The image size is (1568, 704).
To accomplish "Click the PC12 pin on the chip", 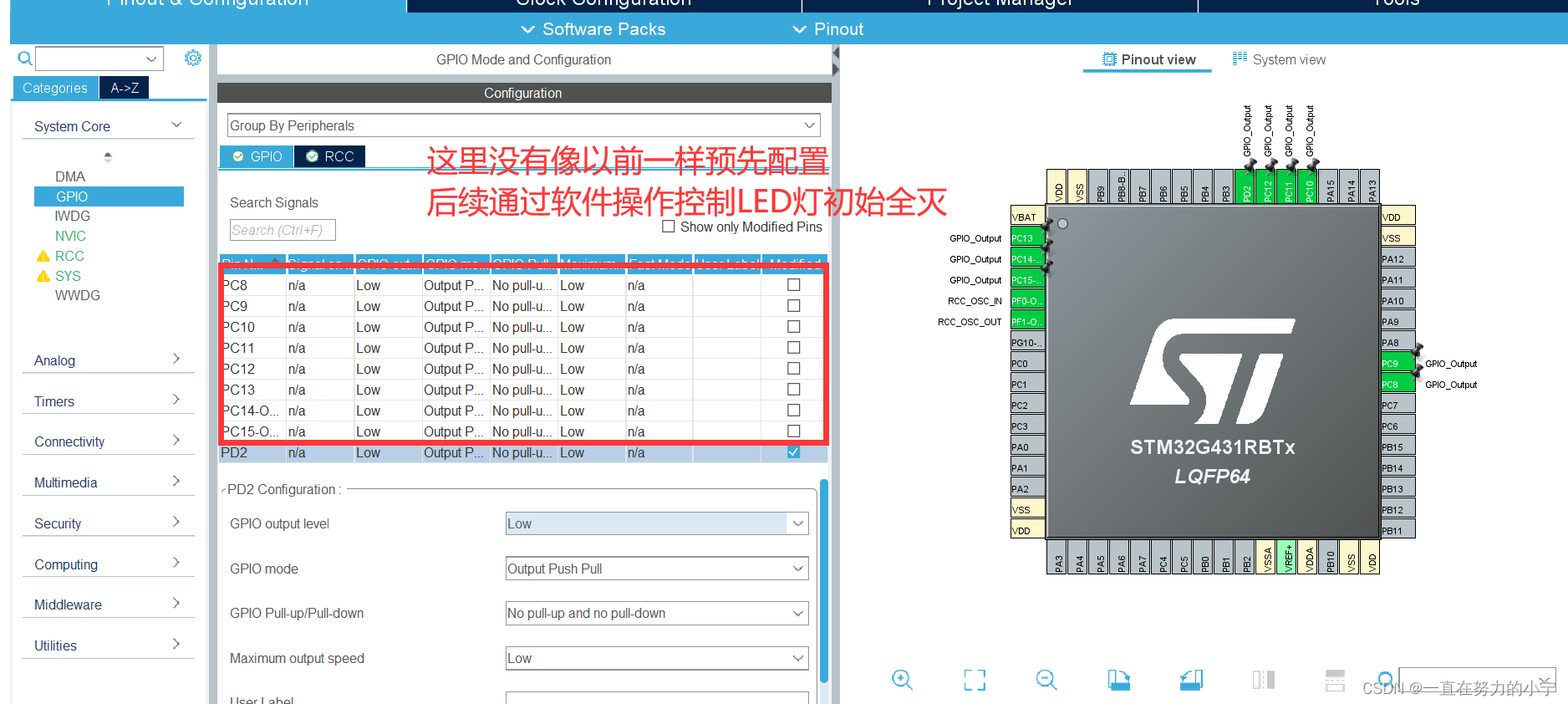I will [1266, 186].
